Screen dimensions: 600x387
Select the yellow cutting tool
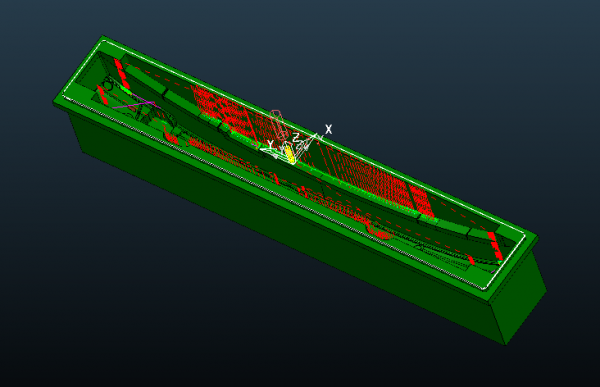pos(290,154)
